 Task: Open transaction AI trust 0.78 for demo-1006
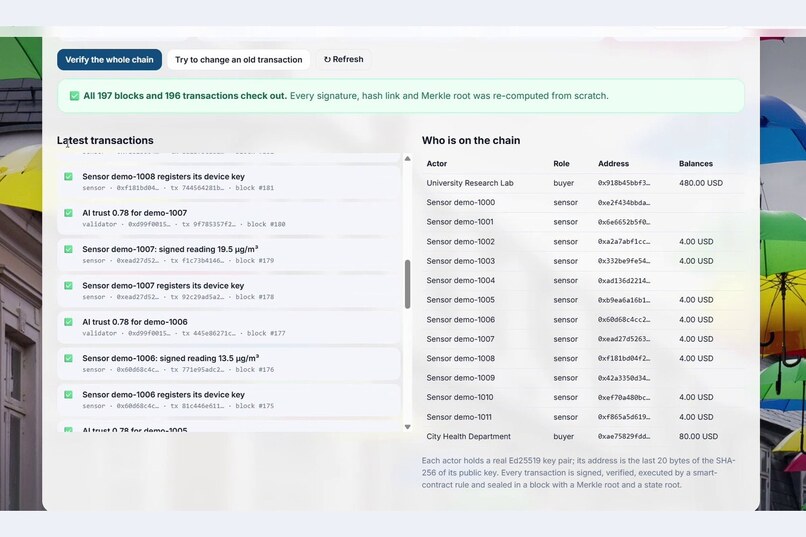click(x=229, y=327)
